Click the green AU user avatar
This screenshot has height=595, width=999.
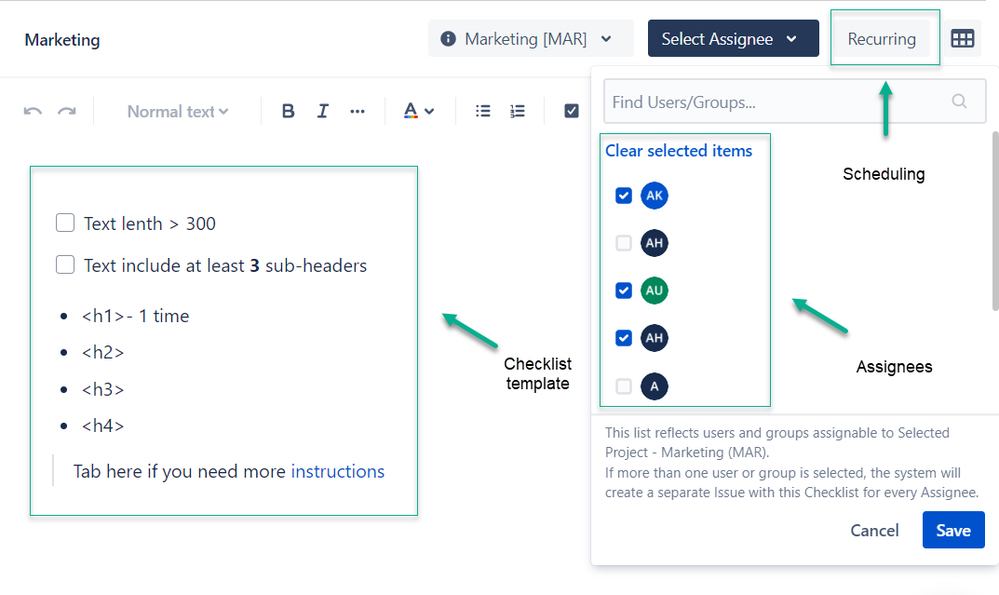tap(654, 290)
